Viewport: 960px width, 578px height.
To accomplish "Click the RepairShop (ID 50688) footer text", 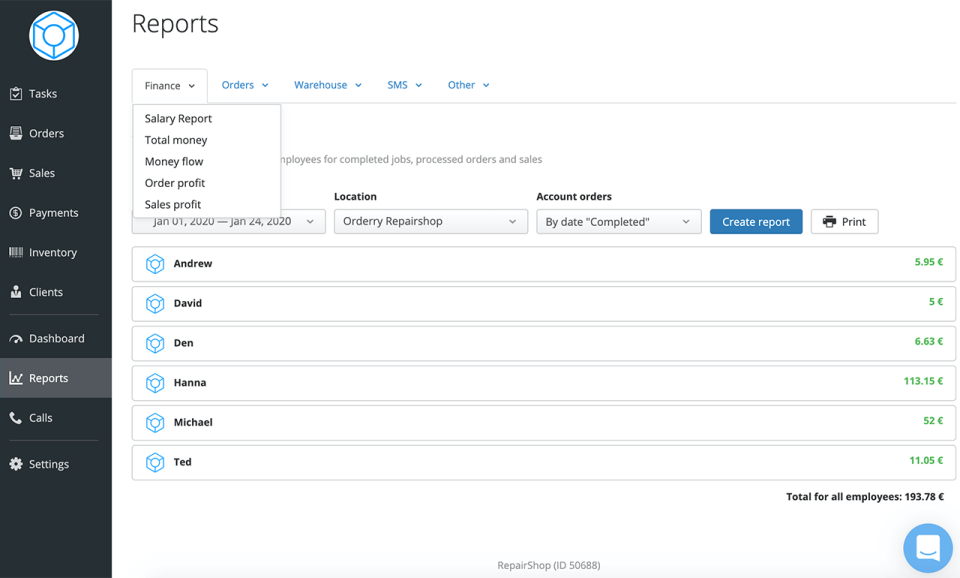I will click(x=549, y=565).
